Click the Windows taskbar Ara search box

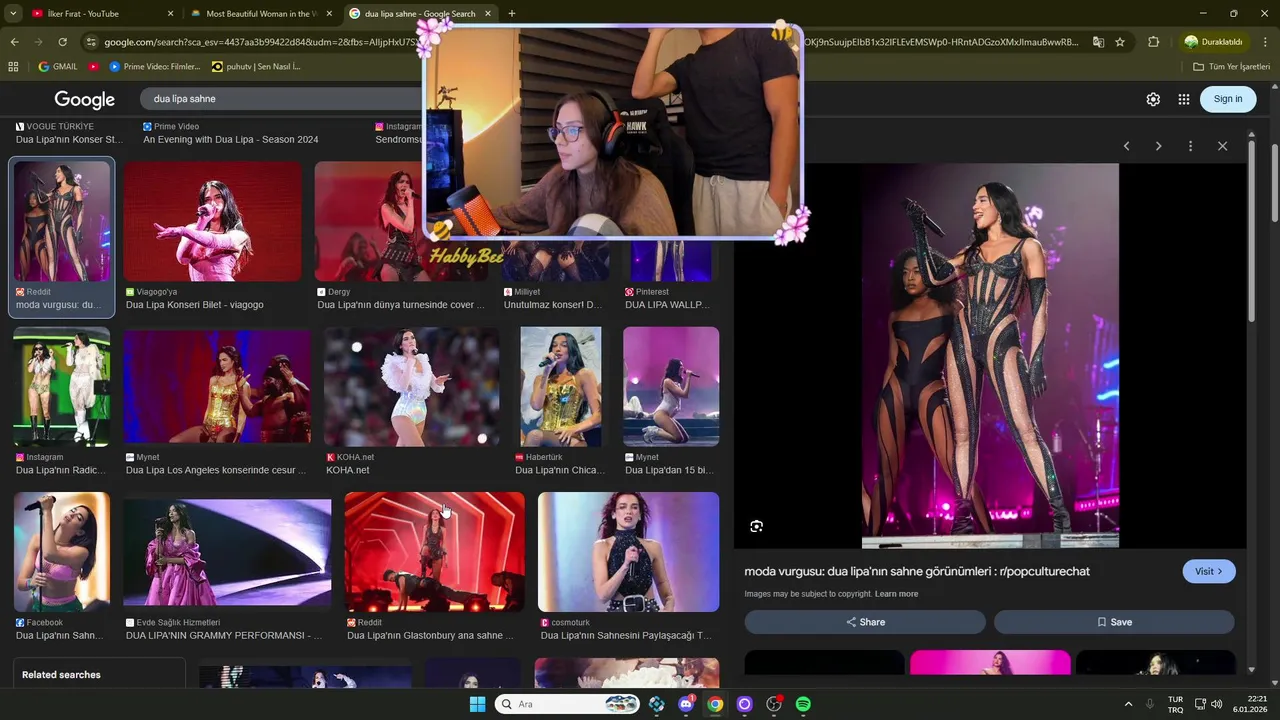point(567,704)
